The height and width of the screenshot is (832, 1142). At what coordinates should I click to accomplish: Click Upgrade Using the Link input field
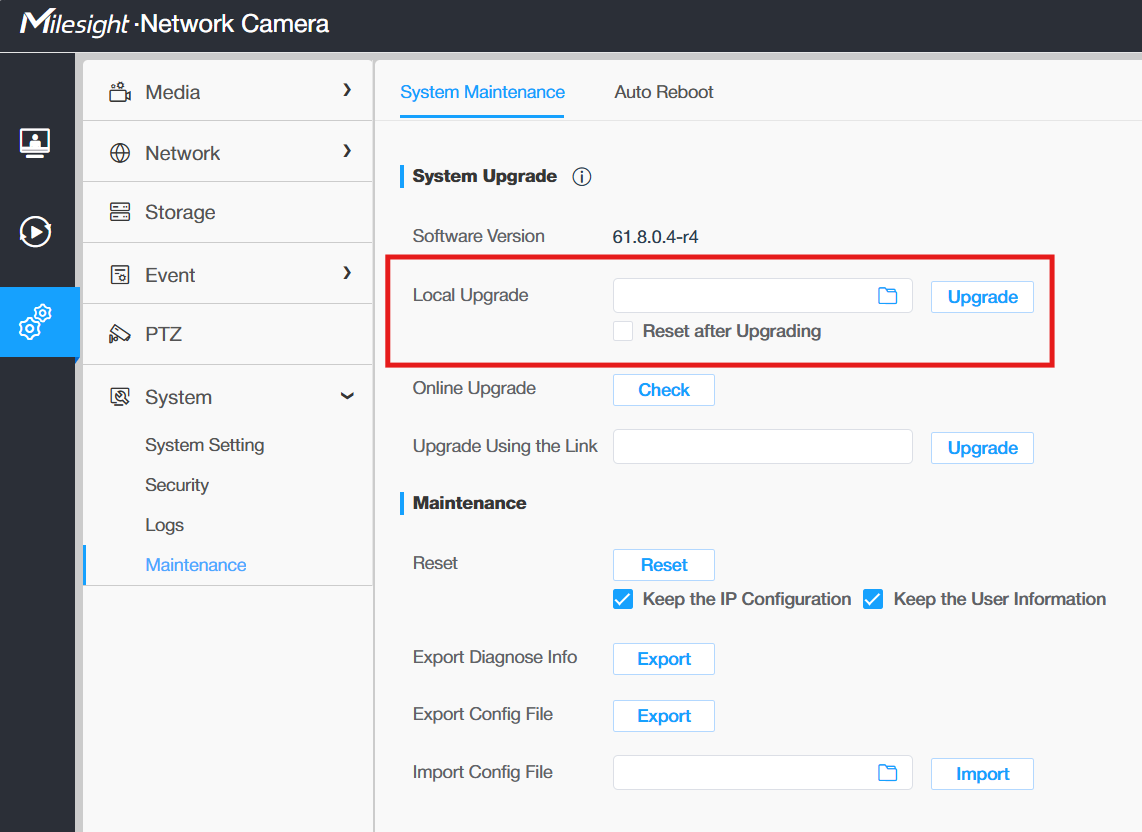tap(763, 447)
